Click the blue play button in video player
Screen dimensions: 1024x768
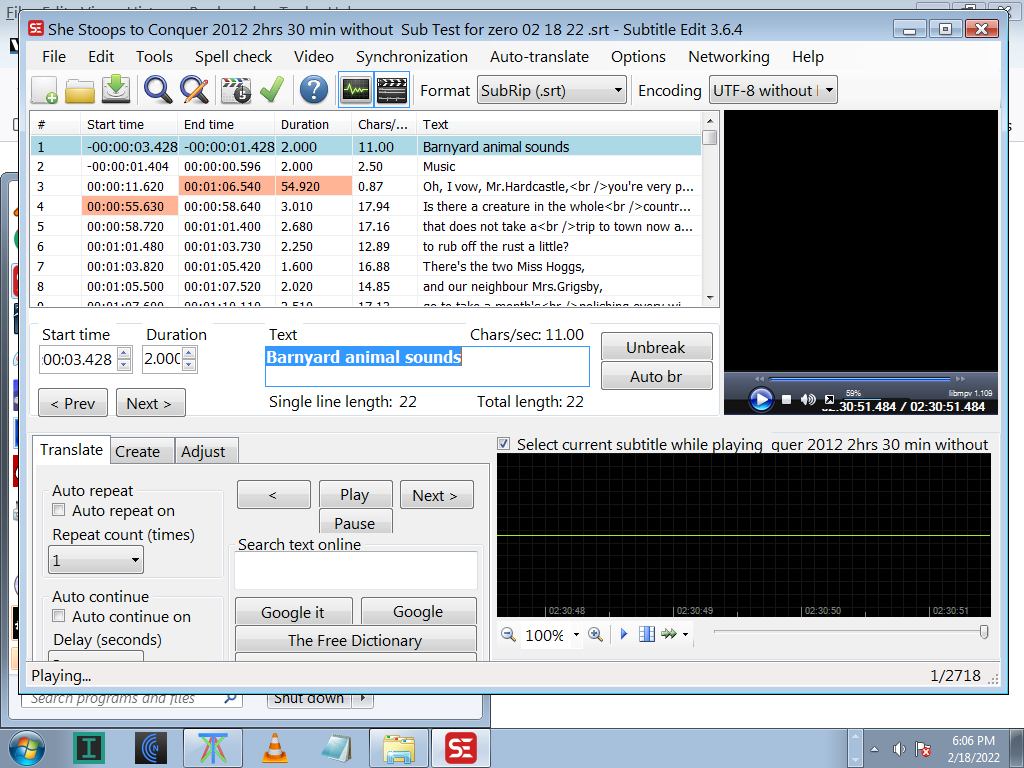coord(761,399)
